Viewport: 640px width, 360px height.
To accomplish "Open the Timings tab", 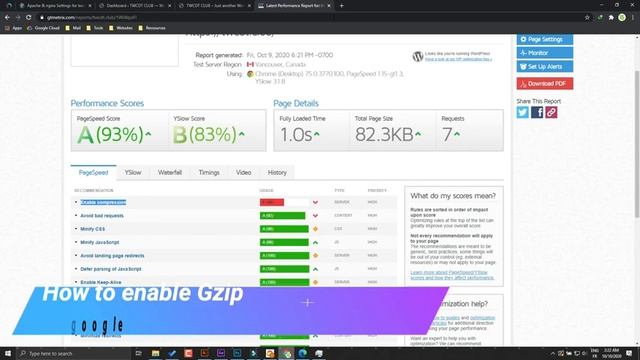I will (x=209, y=173).
